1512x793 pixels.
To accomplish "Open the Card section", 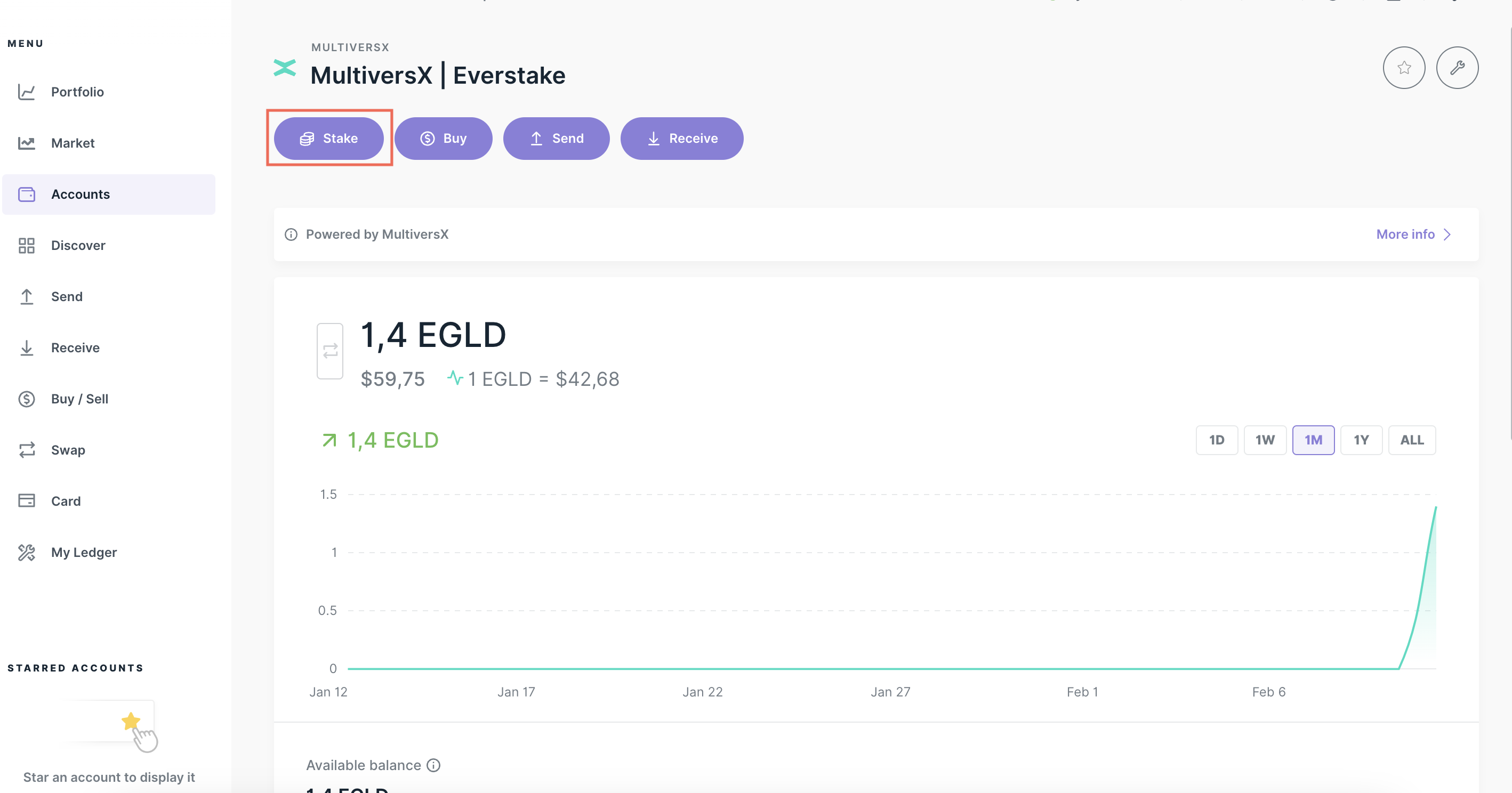I will click(65, 501).
